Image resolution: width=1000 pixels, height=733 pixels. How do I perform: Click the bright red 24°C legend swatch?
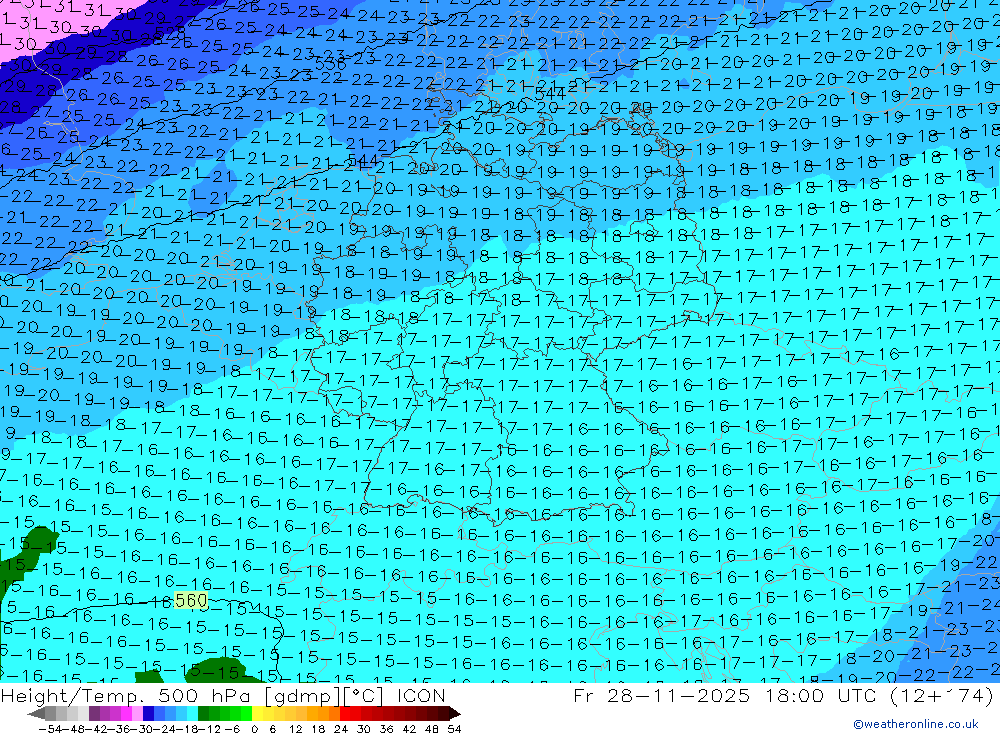coord(345,714)
